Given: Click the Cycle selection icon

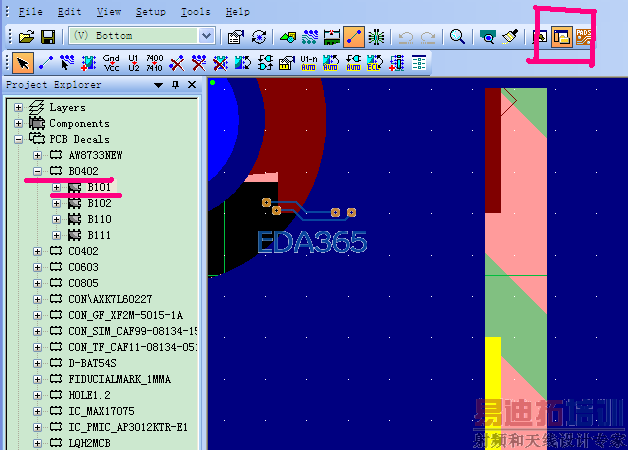Looking at the screenshot, I should click(259, 37).
